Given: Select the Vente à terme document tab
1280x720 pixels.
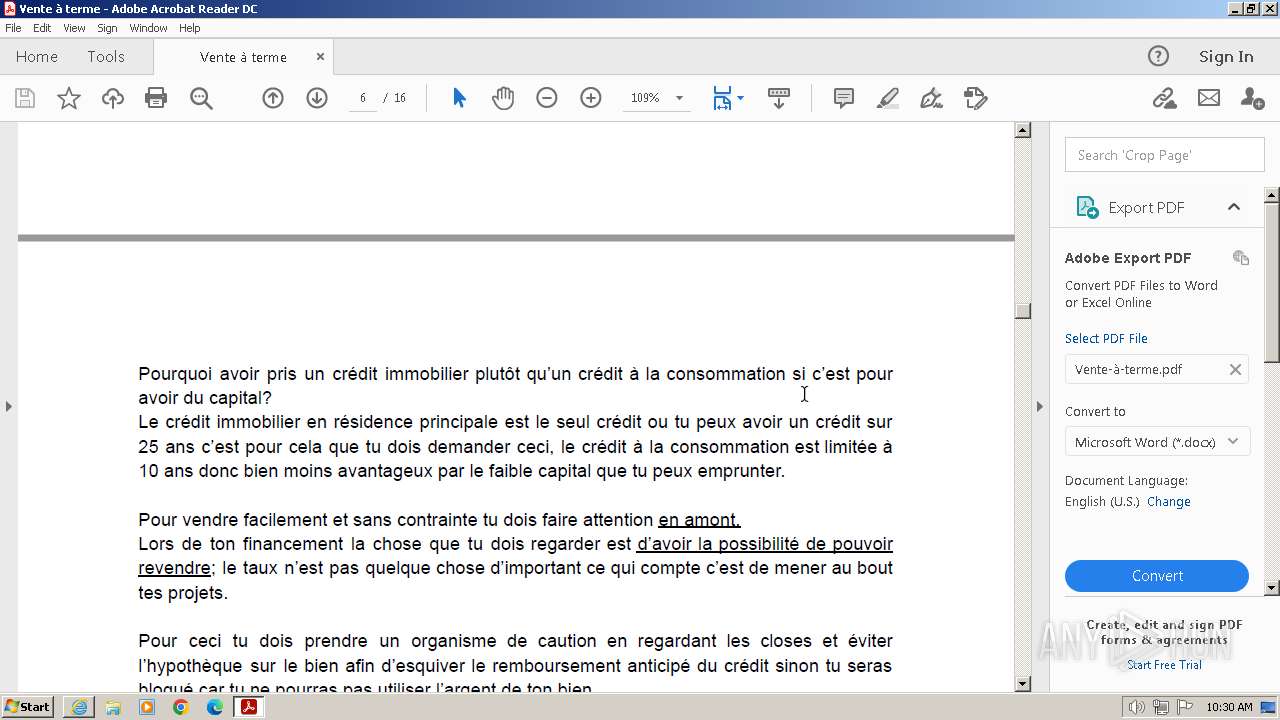Looking at the screenshot, I should [x=243, y=57].
